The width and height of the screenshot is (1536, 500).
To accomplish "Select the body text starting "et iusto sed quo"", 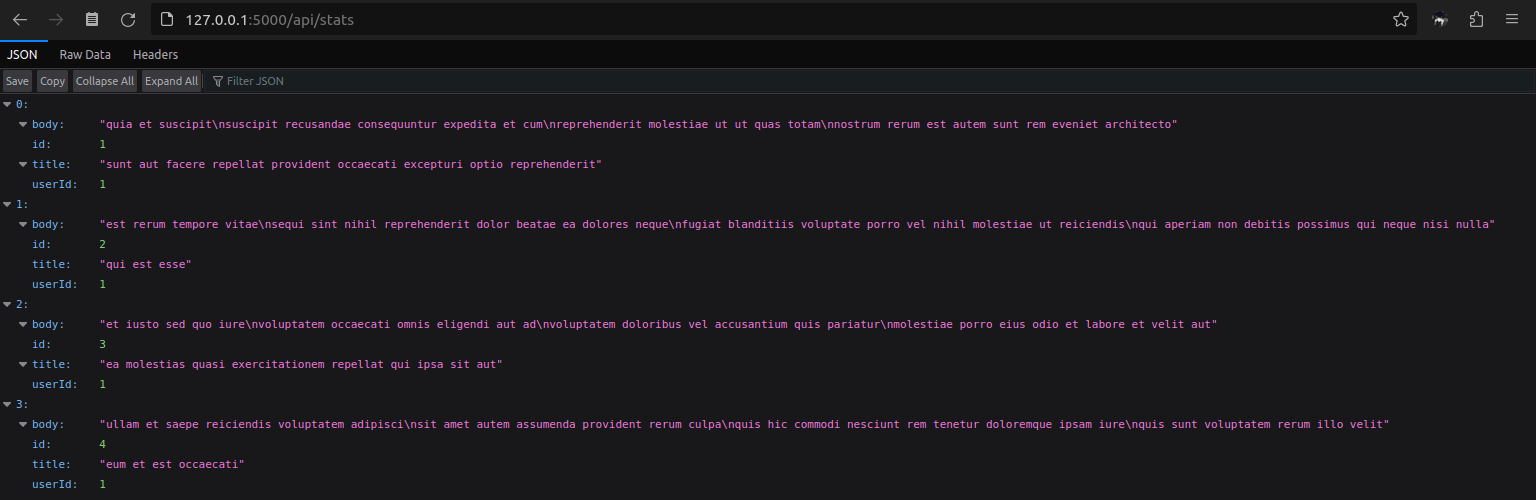I will click(658, 324).
